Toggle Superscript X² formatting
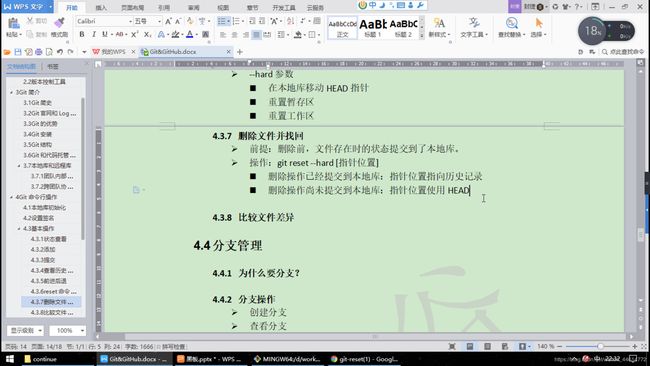Image resolution: width=650 pixels, height=366 pixels. pos(134,34)
